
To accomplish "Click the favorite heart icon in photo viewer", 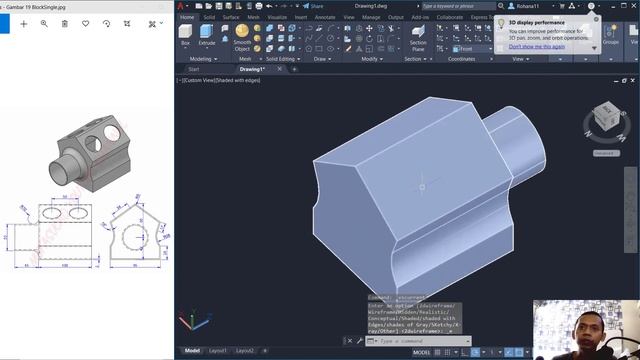I will click(x=85, y=24).
